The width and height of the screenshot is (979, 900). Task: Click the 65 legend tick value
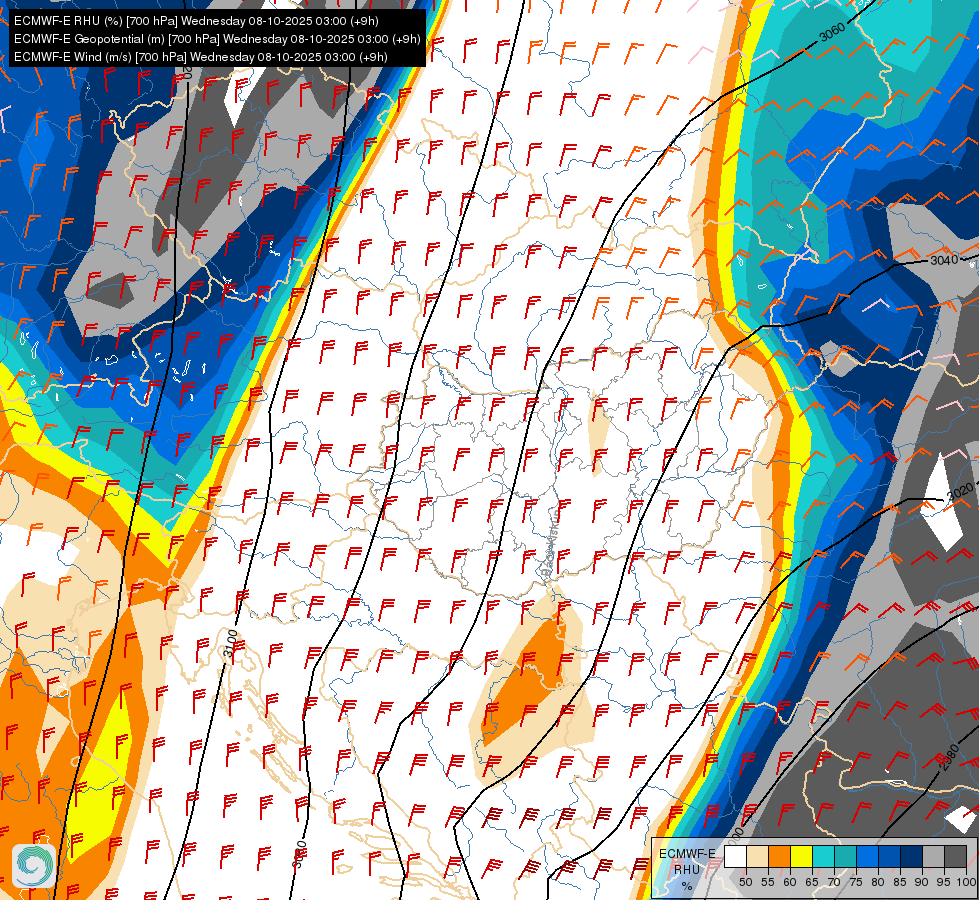(812, 882)
